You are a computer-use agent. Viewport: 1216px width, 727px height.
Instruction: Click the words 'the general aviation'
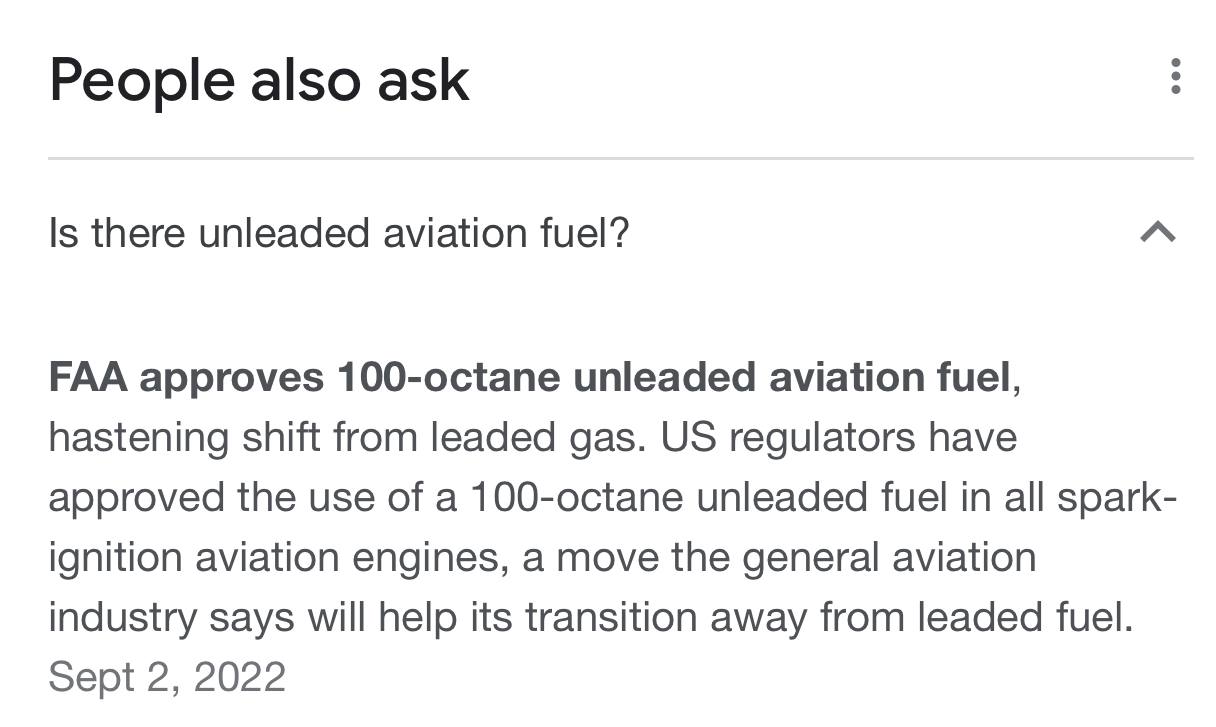tap(853, 558)
